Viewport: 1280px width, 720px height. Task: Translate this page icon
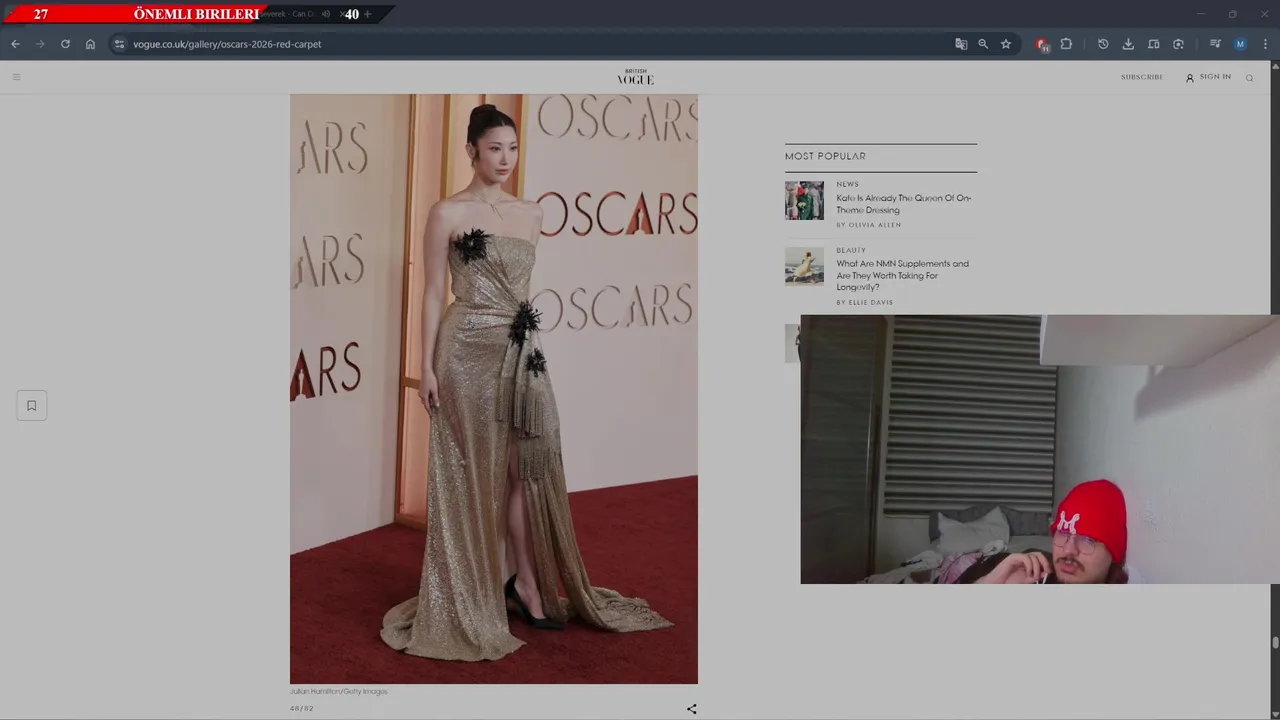click(x=961, y=44)
